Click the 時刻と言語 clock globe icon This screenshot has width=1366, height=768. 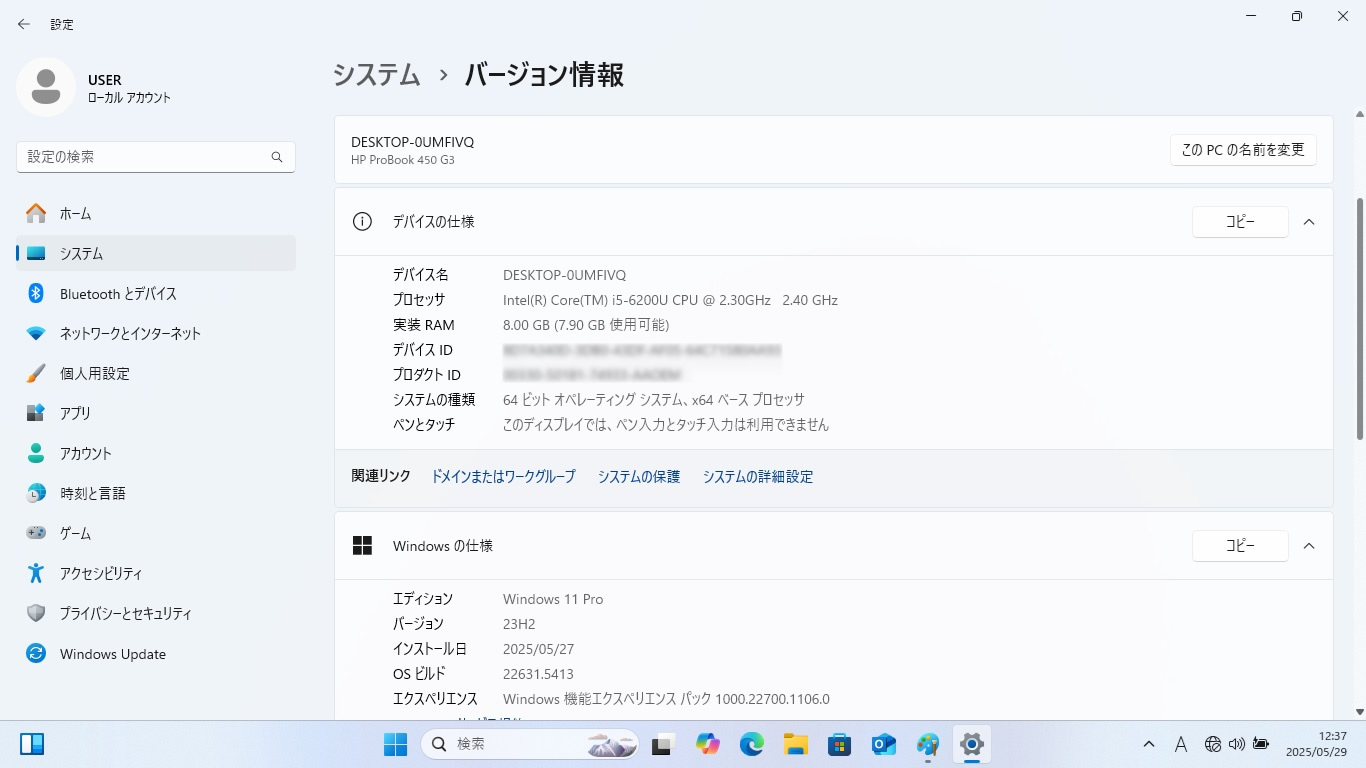point(36,493)
